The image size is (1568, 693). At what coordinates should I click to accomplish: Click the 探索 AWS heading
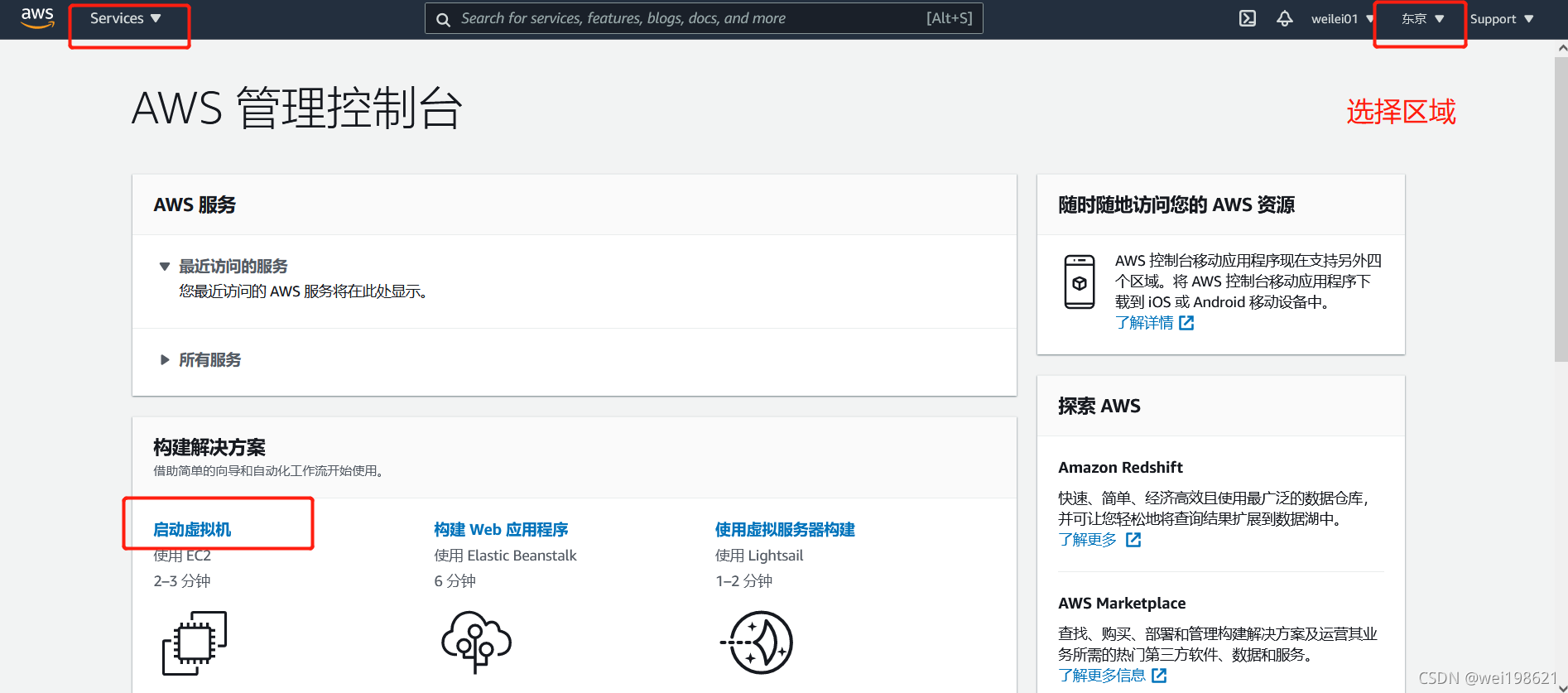pos(1099,407)
